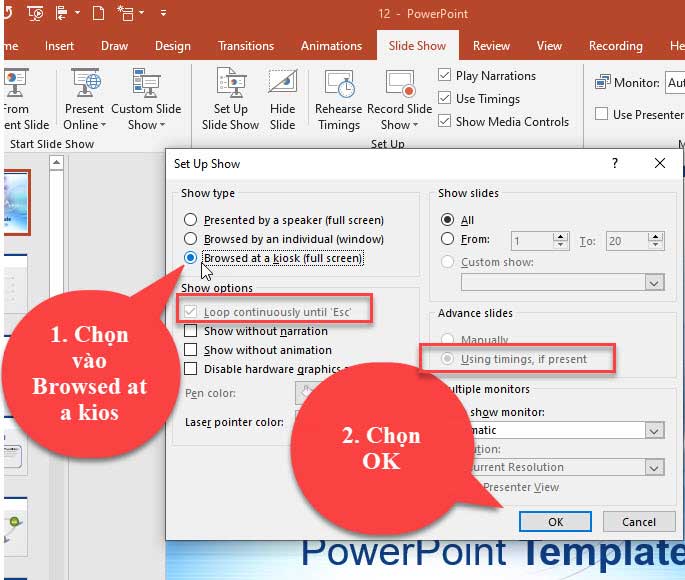Open the Review tab
This screenshot has width=685, height=580.
[x=491, y=46]
